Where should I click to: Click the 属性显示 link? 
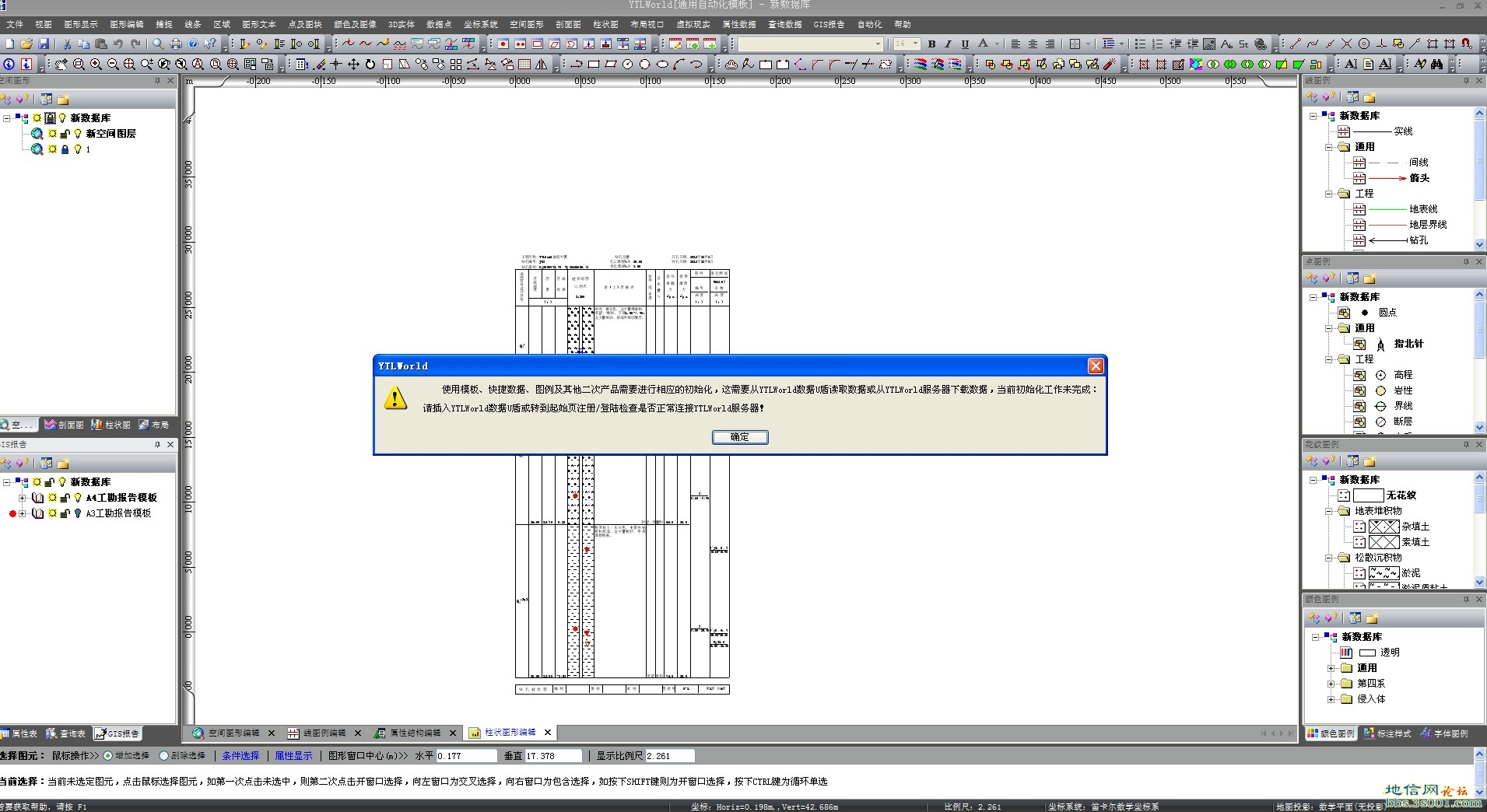click(x=293, y=755)
